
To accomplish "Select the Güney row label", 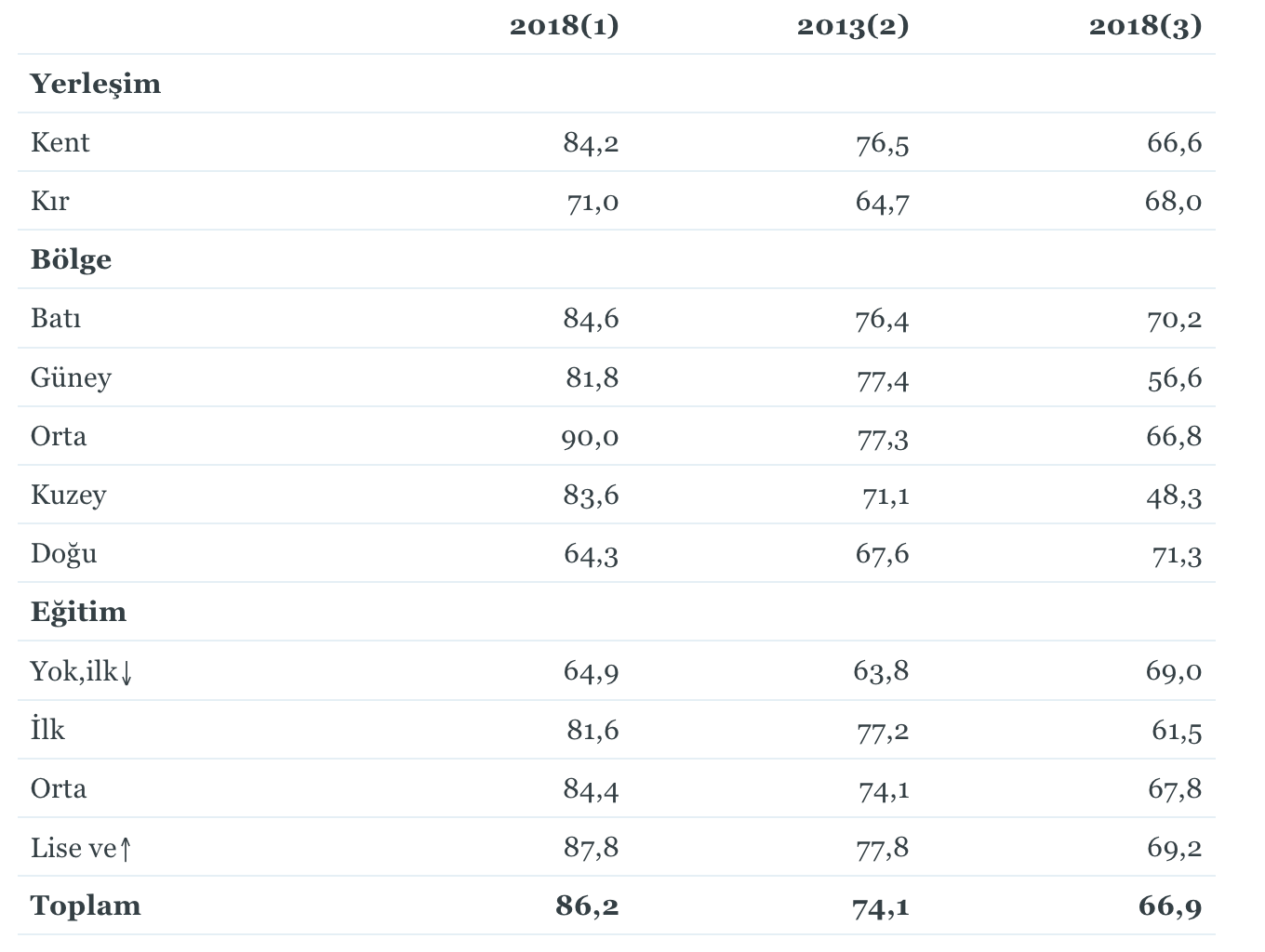I will point(71,377).
